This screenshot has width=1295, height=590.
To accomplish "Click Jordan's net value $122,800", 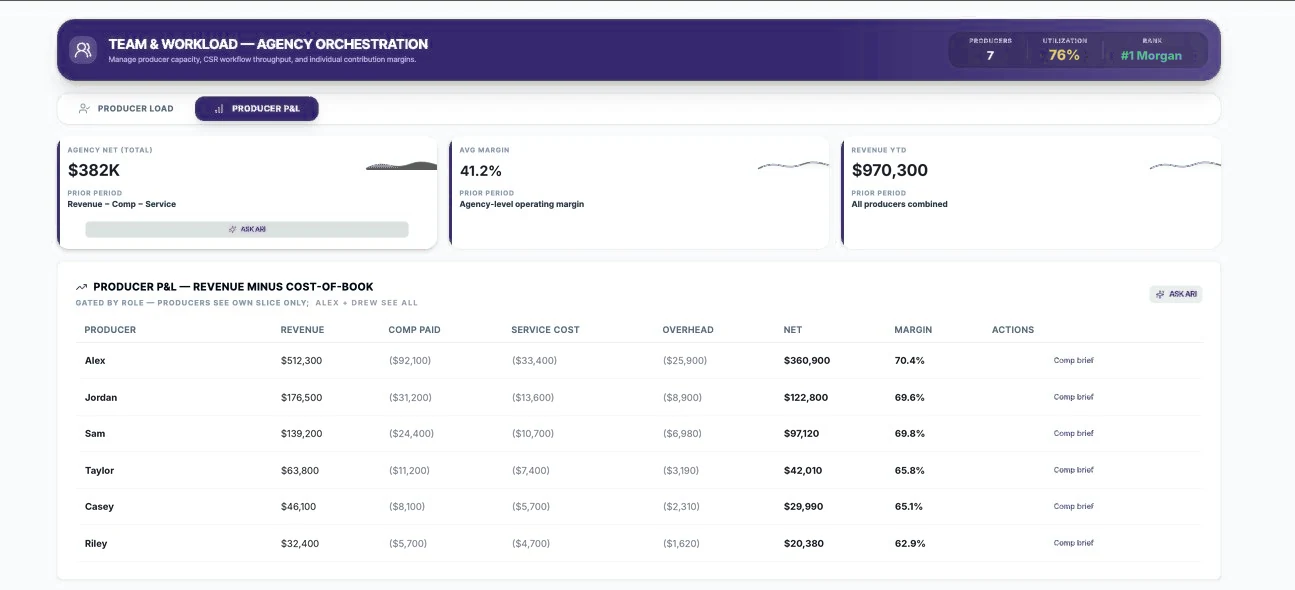I will pyautogui.click(x=806, y=397).
